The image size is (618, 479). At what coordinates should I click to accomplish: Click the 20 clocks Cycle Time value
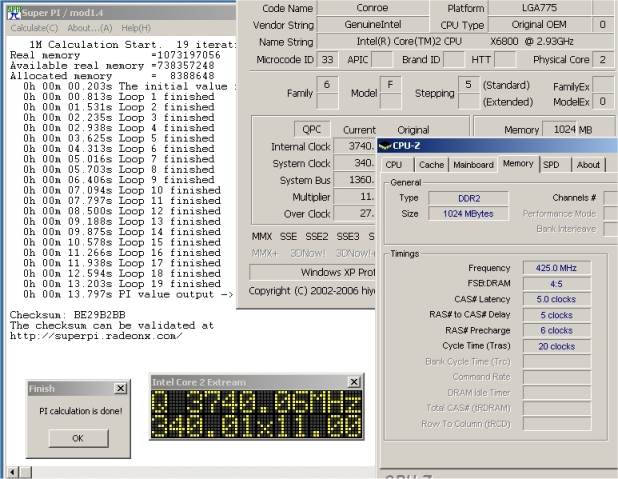[557, 346]
